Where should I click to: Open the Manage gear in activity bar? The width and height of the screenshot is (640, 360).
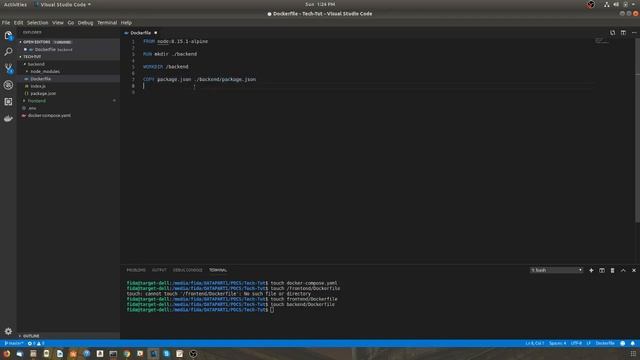click(8, 331)
